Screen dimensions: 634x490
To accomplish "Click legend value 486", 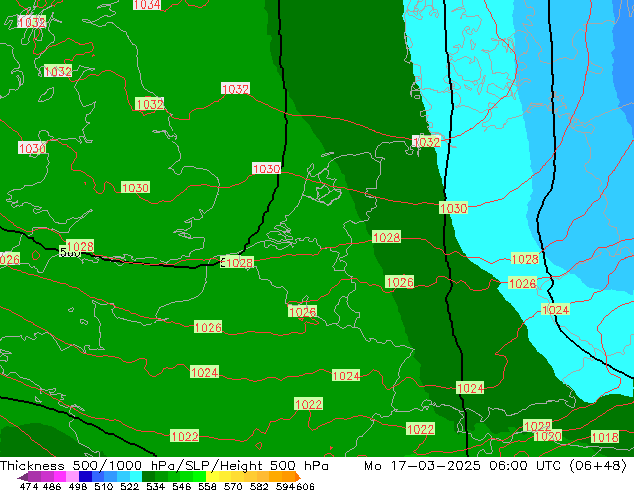I will [x=52, y=486].
